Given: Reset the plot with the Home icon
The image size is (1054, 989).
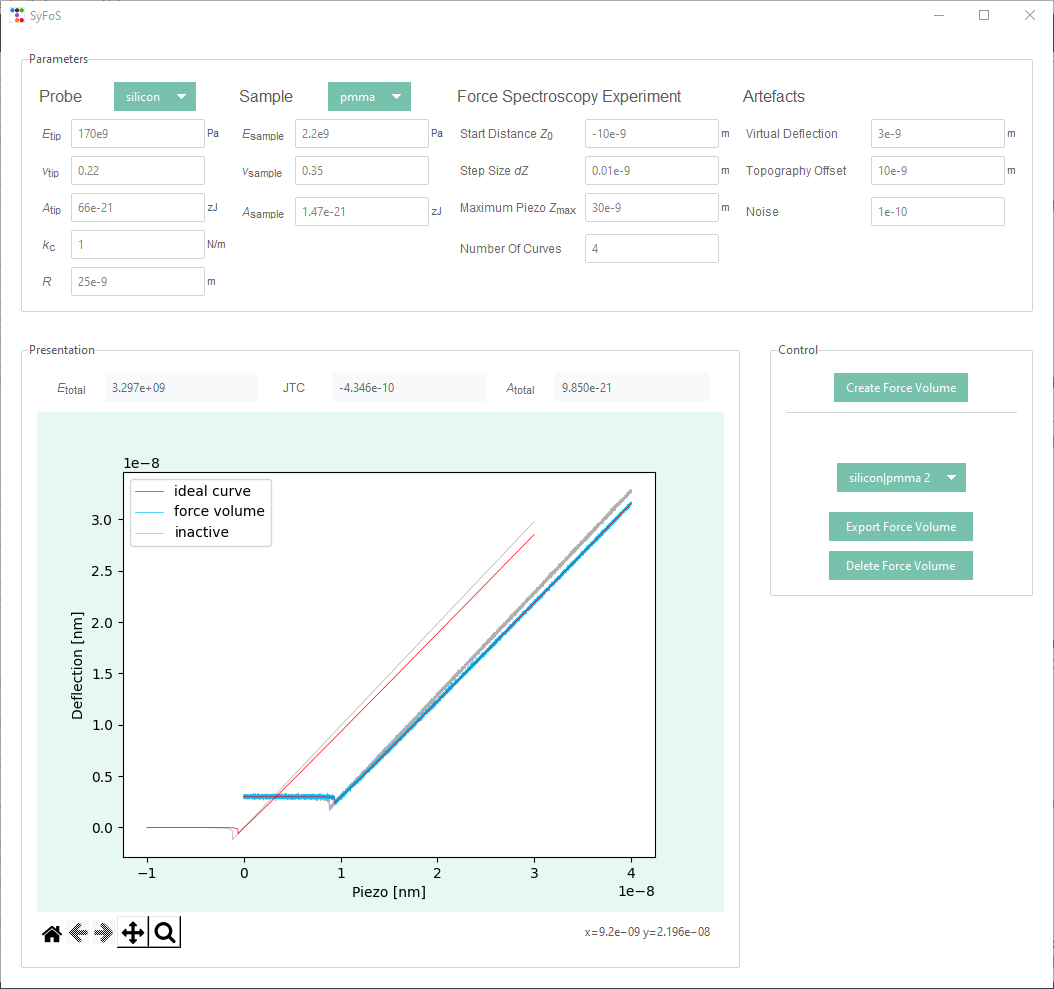Looking at the screenshot, I should [51, 932].
